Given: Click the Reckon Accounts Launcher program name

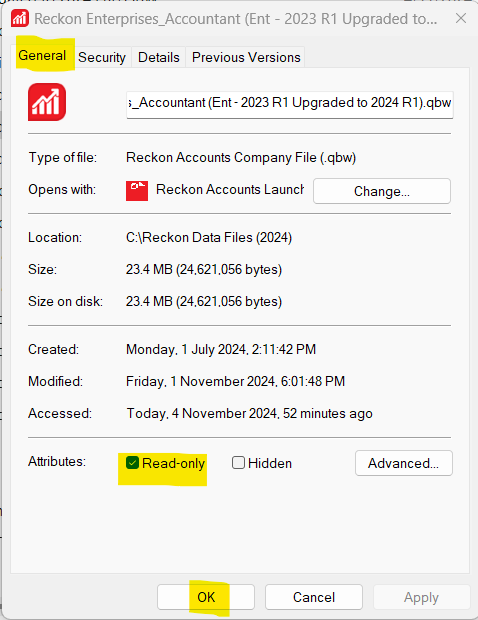Looking at the screenshot, I should tap(230, 189).
